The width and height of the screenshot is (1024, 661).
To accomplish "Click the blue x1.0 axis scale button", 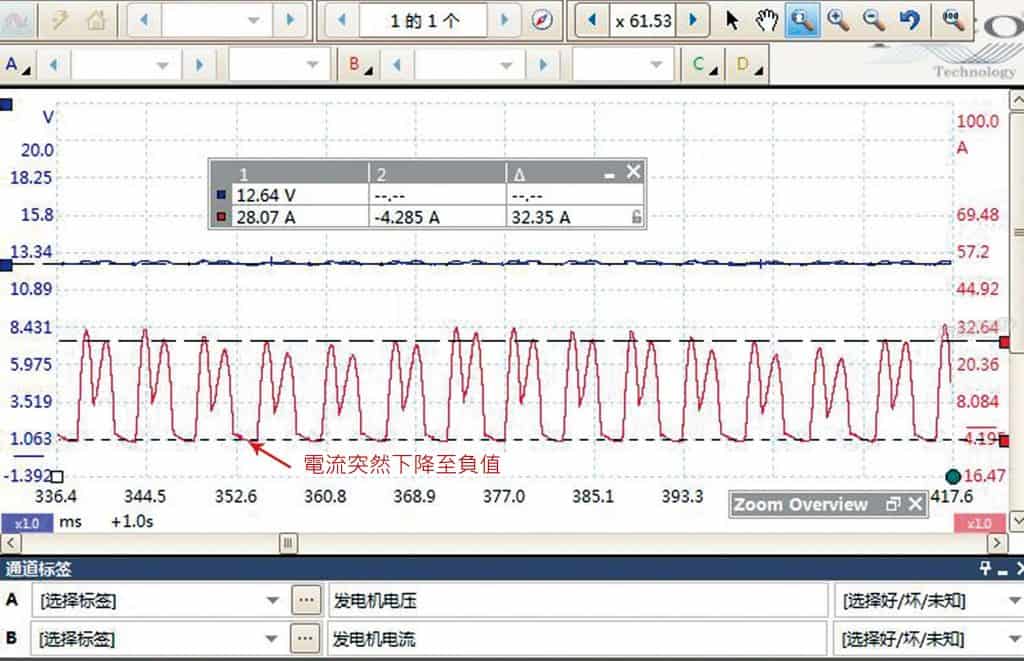I will [x=27, y=523].
